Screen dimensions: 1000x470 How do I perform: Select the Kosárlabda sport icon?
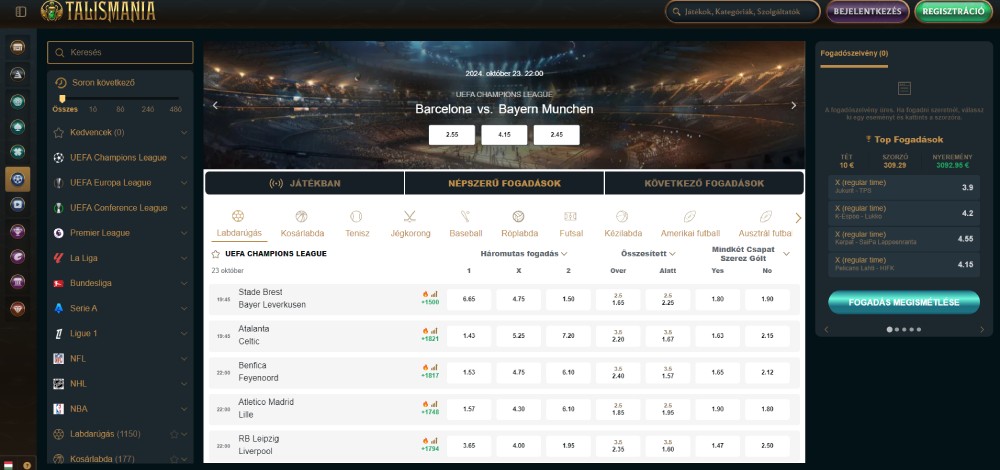(x=302, y=216)
